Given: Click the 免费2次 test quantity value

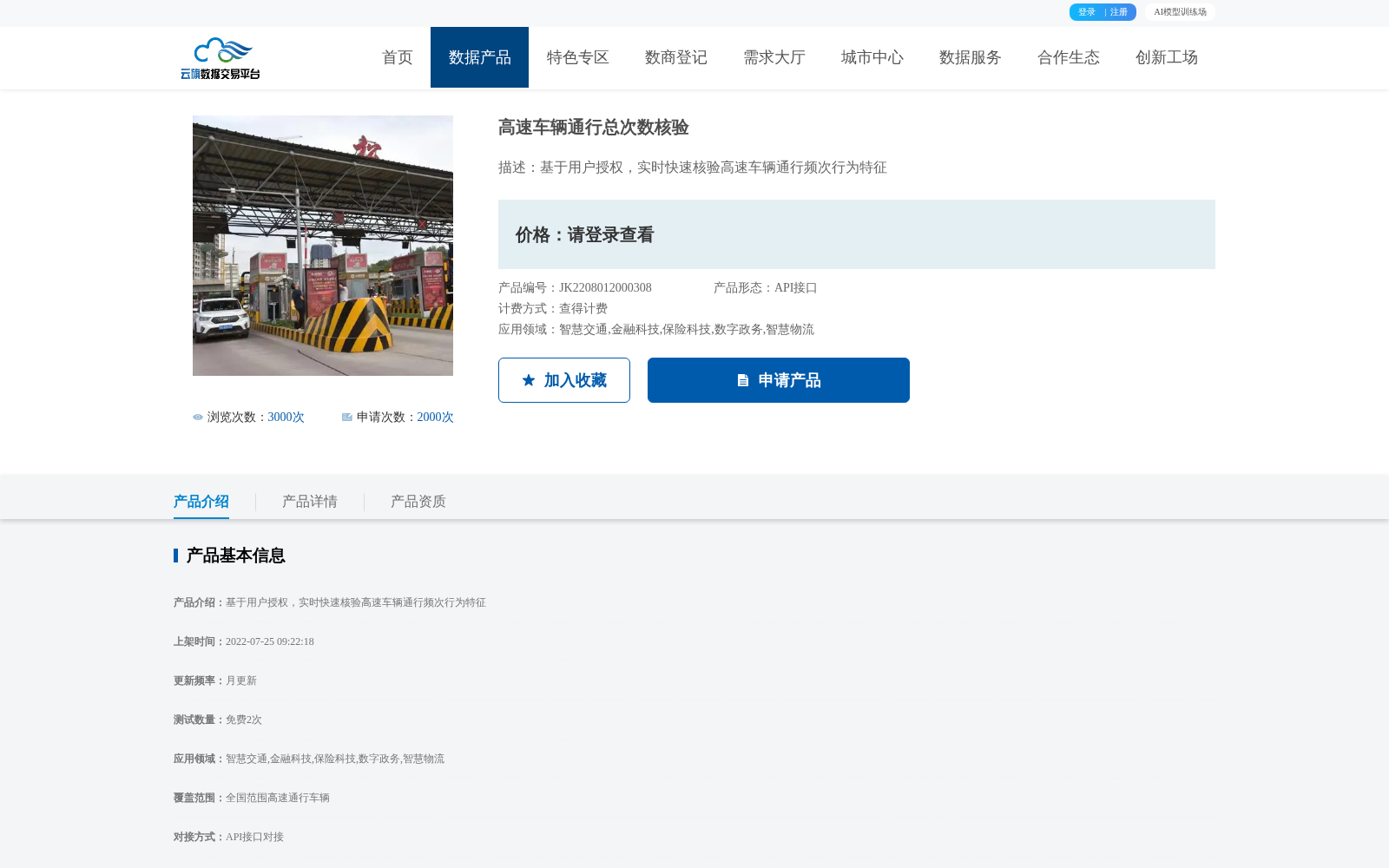Looking at the screenshot, I should tap(244, 720).
